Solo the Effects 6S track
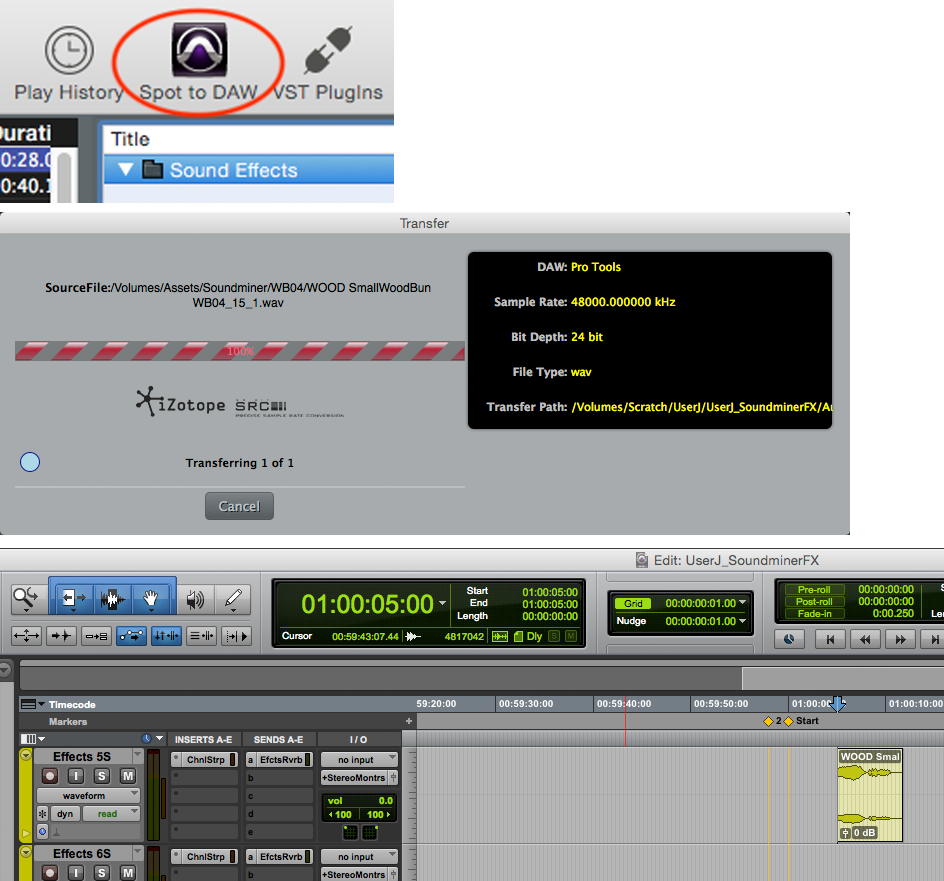 tap(102, 873)
